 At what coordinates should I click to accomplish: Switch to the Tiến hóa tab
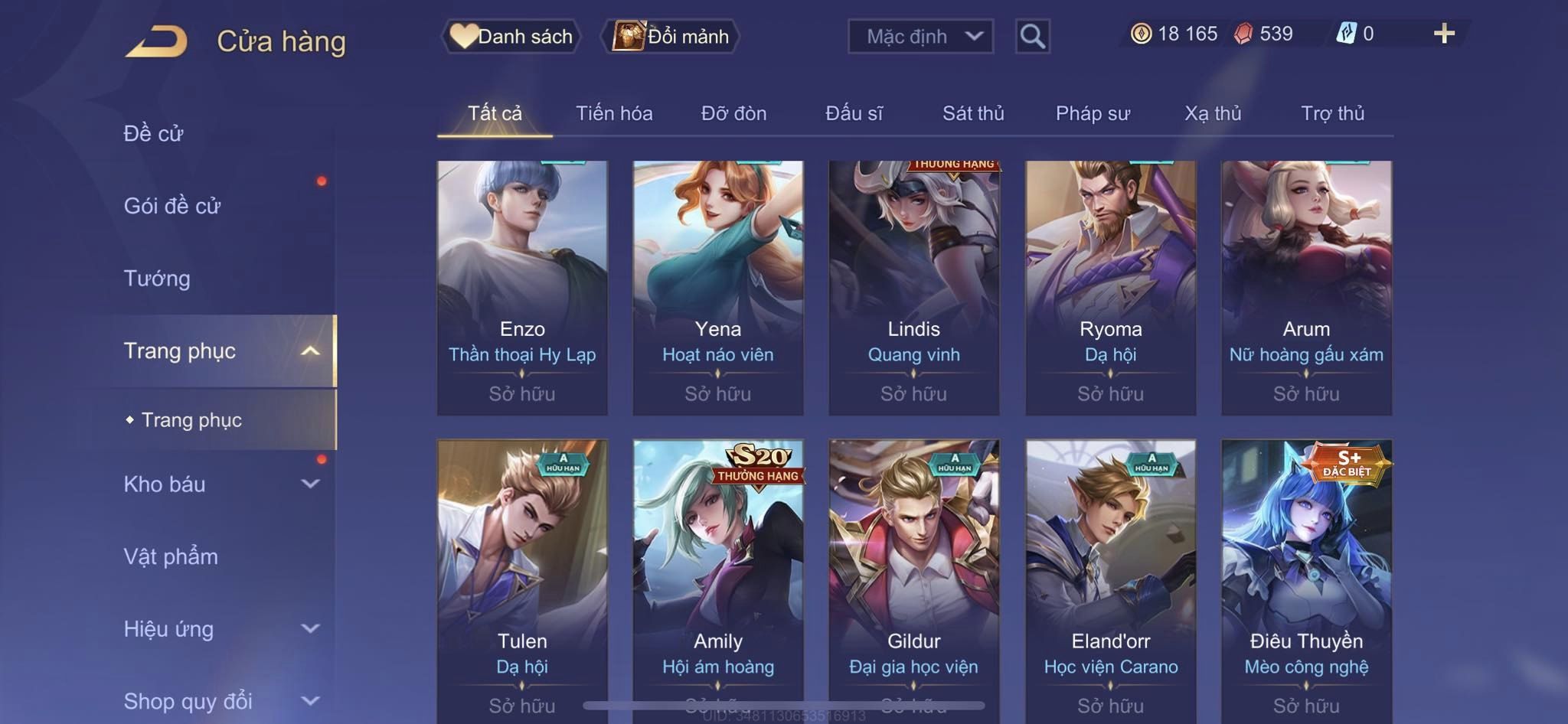(614, 113)
